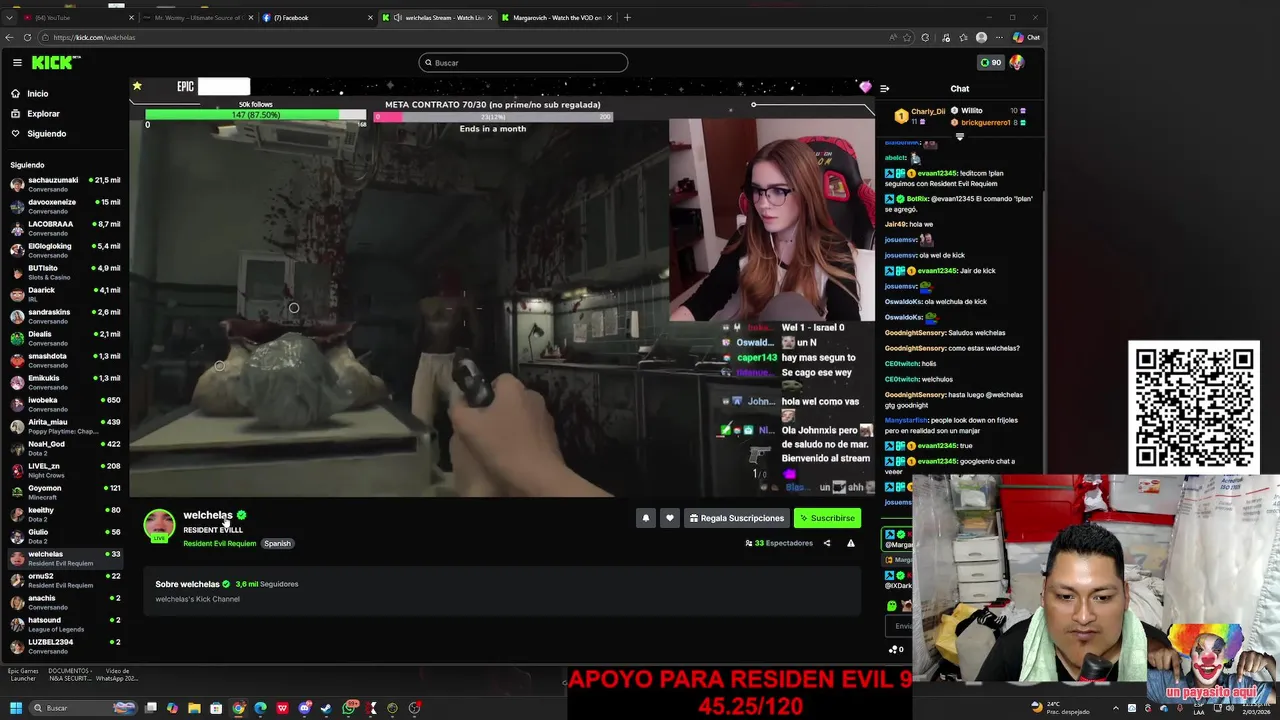This screenshot has height=720, width=1280.
Task: Open davooxeneize channel in followed list
Action: tap(65, 206)
